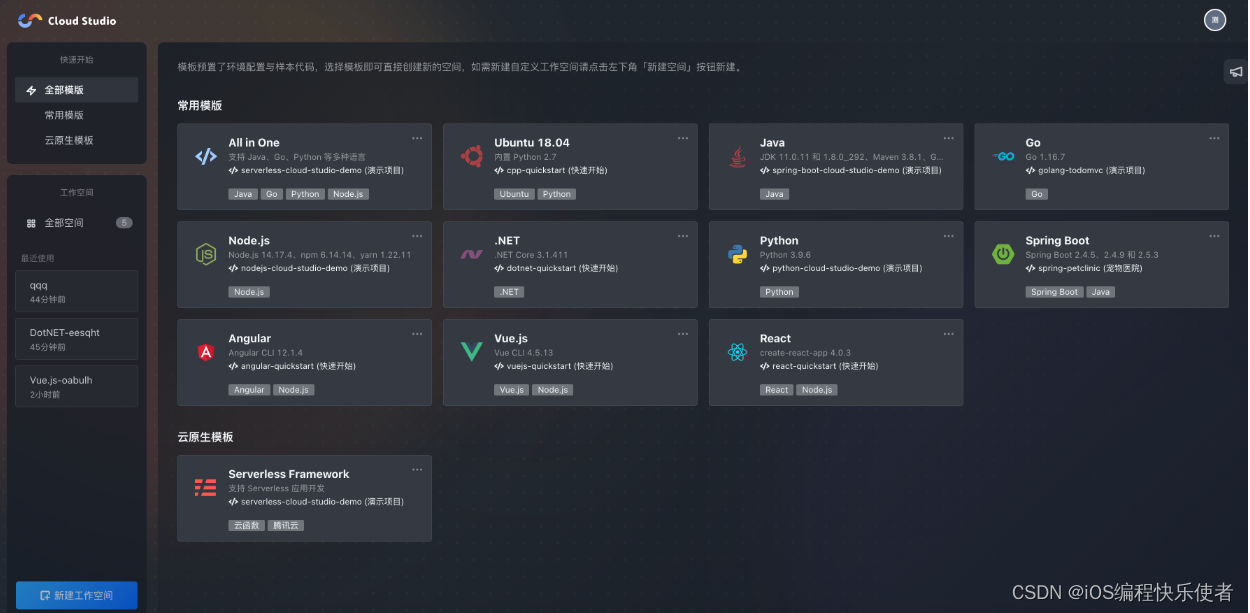The image size is (1250, 613).
Task: Open the Serverless Framework card's more menu
Action: point(417,470)
